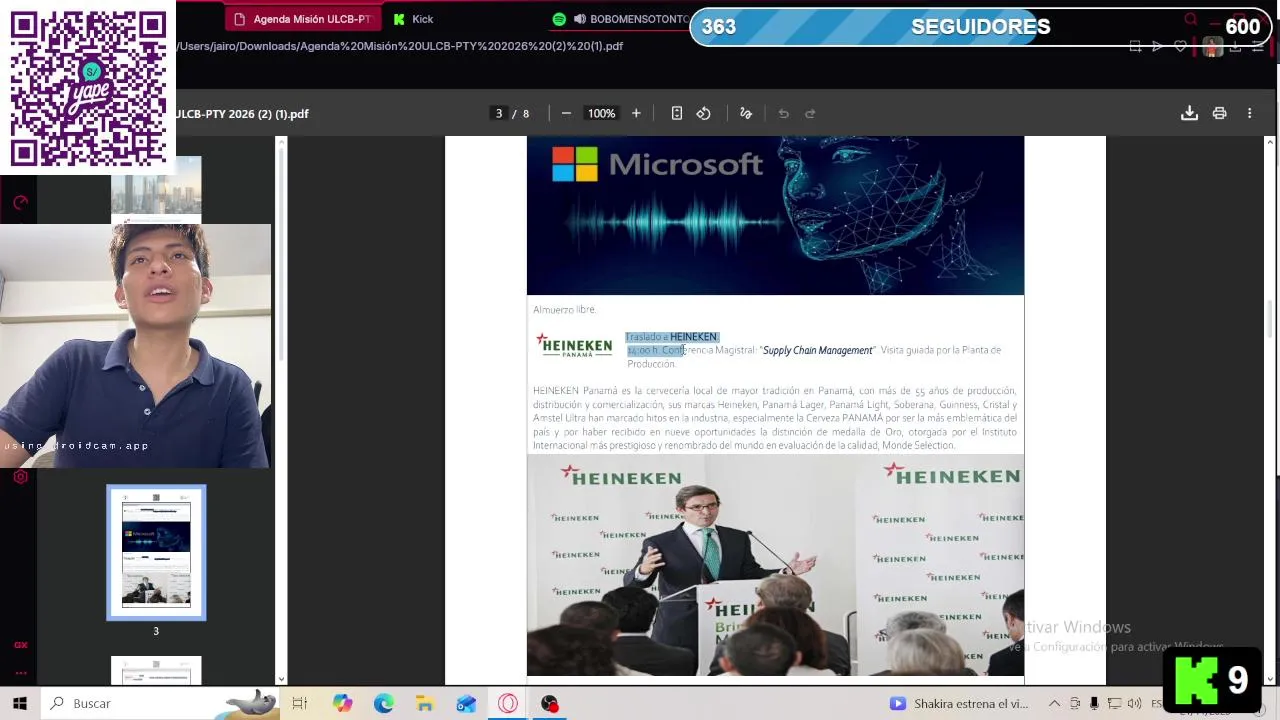Viewport: 1280px width, 720px height.
Task: Download the PDF file
Action: [x=1189, y=113]
